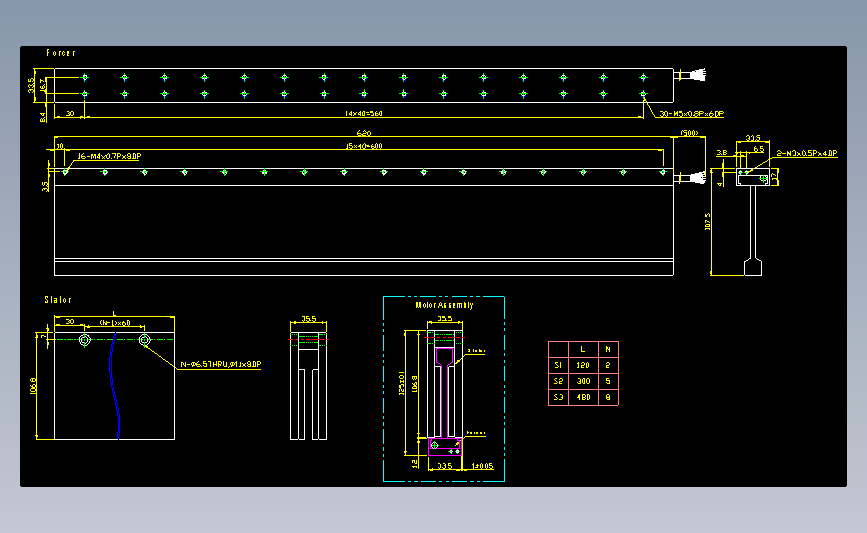Screen dimensions: 867x533
Task: Select the '6.5' dimension in end view
Action: (x=759, y=149)
